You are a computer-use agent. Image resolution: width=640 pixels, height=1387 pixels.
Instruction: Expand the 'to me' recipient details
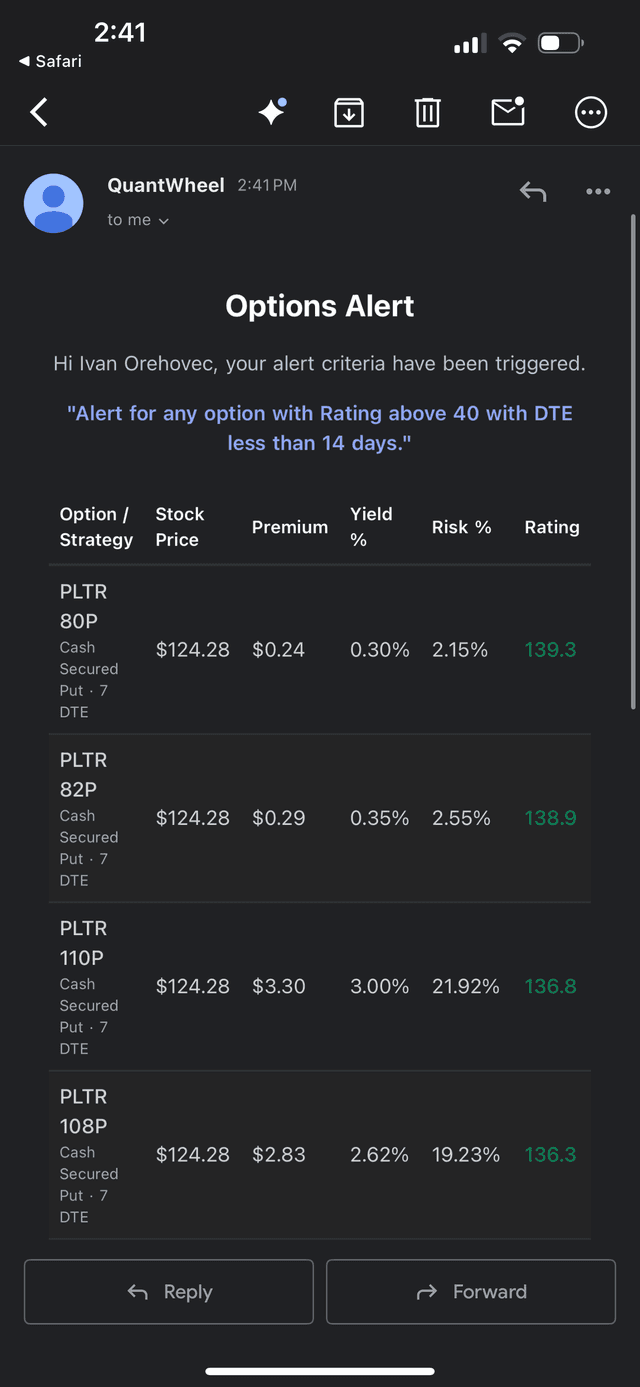click(138, 219)
